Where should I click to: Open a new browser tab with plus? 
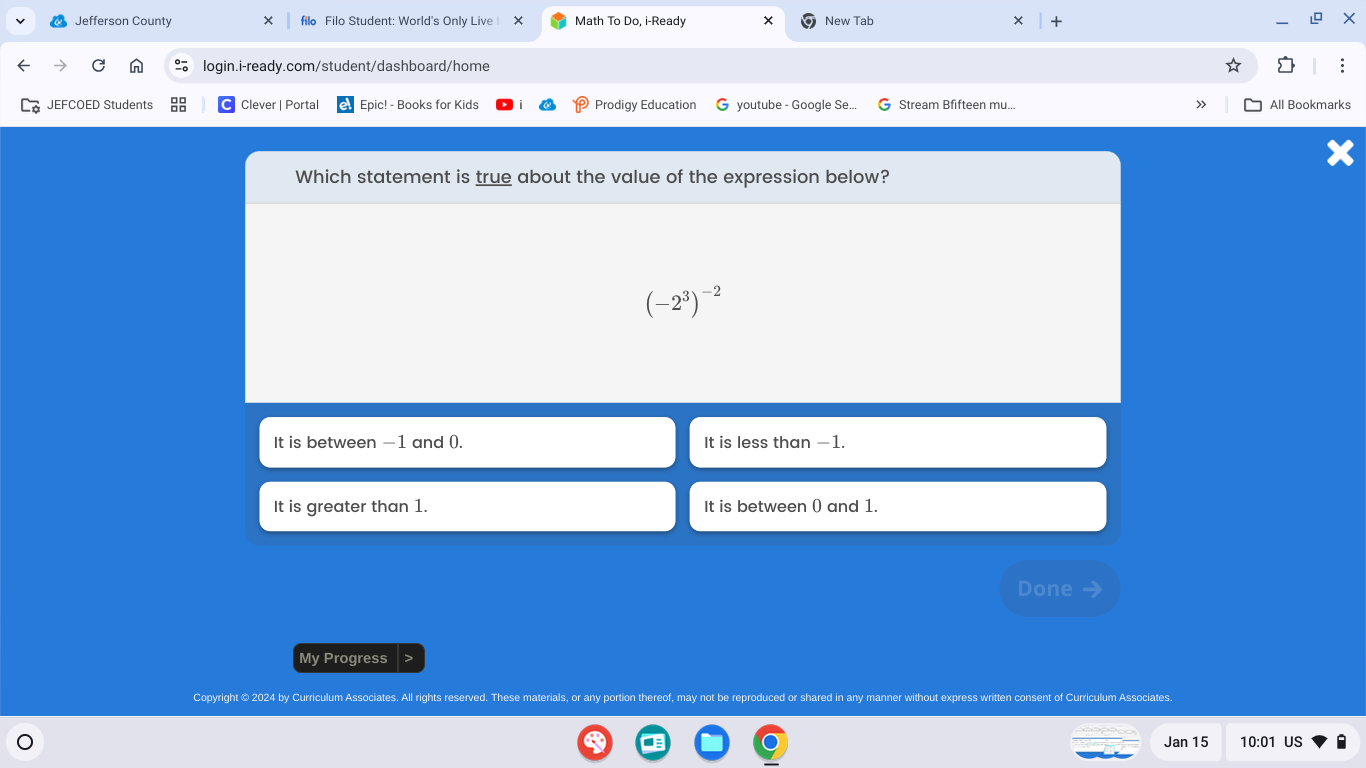pos(1057,21)
